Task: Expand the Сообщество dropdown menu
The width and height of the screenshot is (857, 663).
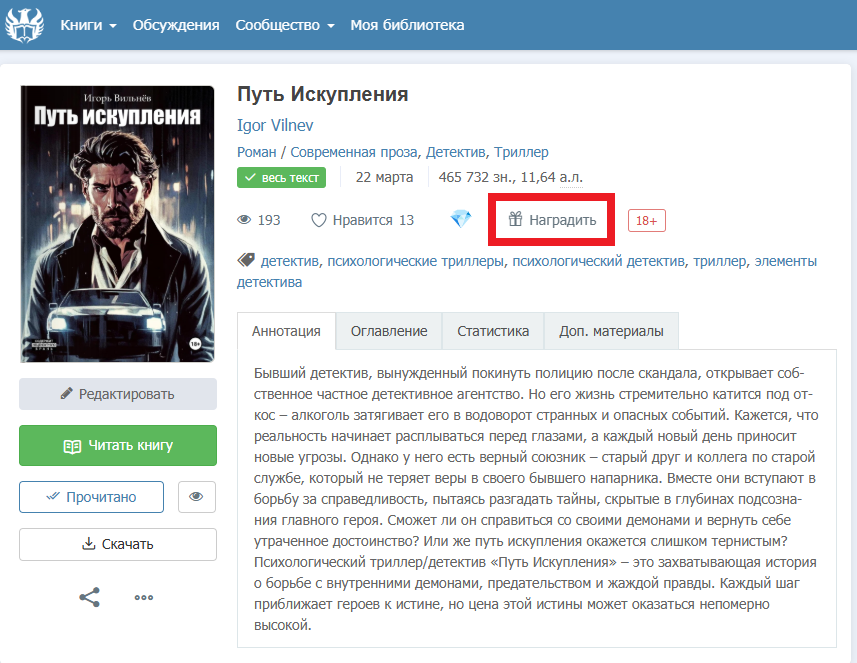Action: [x=284, y=25]
